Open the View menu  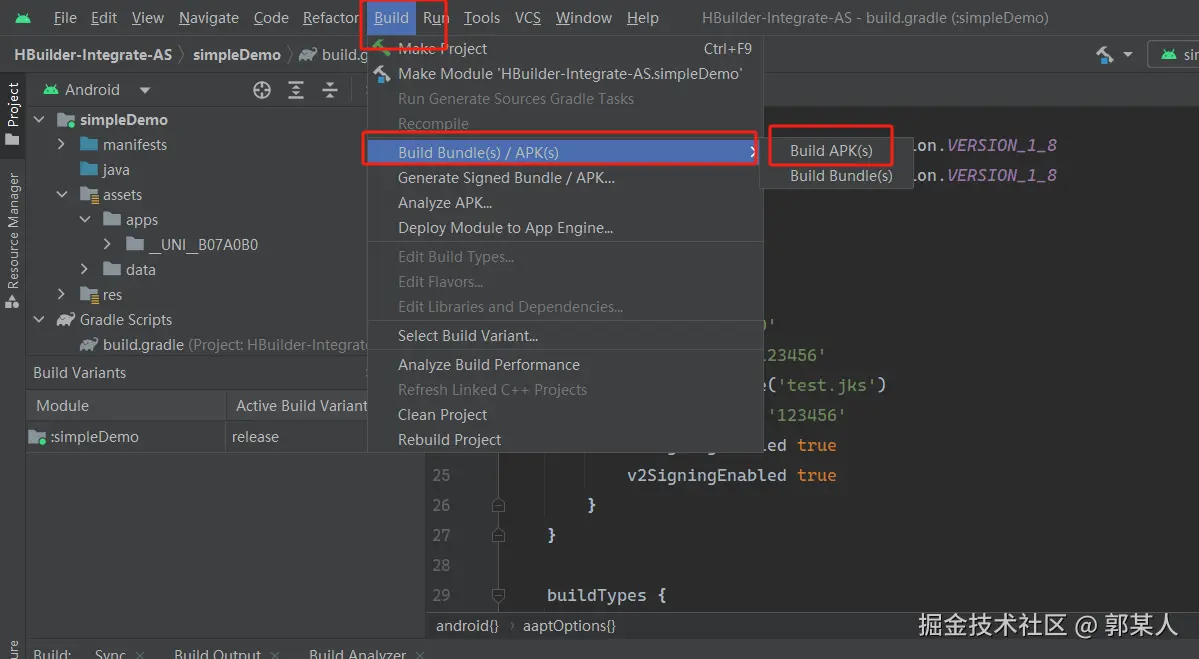148,18
